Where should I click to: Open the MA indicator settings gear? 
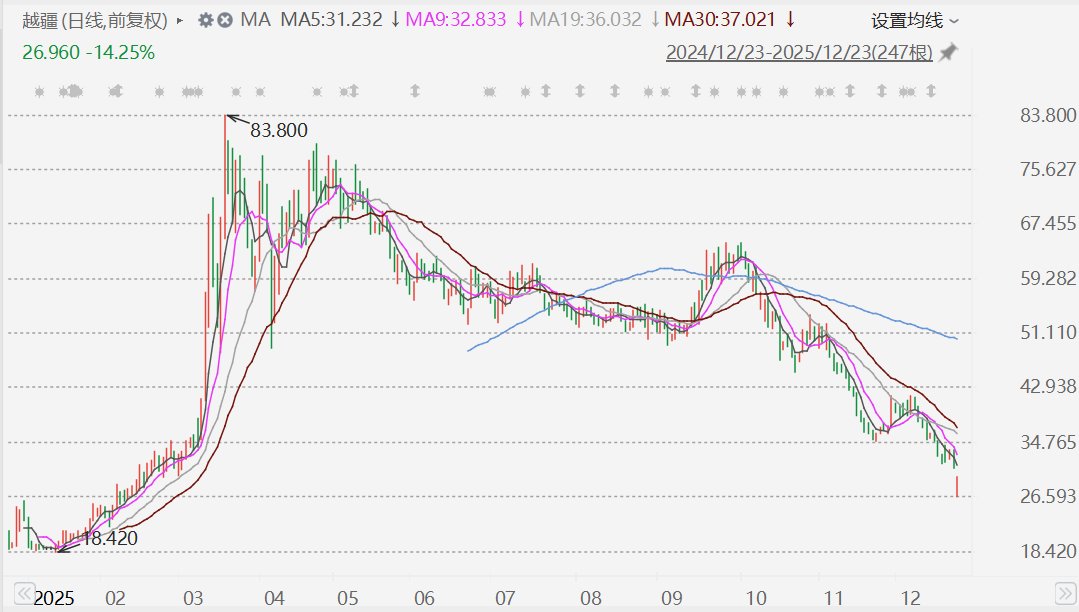pos(206,20)
